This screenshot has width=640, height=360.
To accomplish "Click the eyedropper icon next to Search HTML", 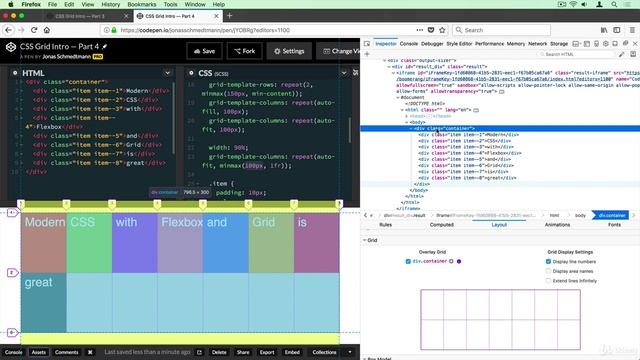I will pos(621,54).
